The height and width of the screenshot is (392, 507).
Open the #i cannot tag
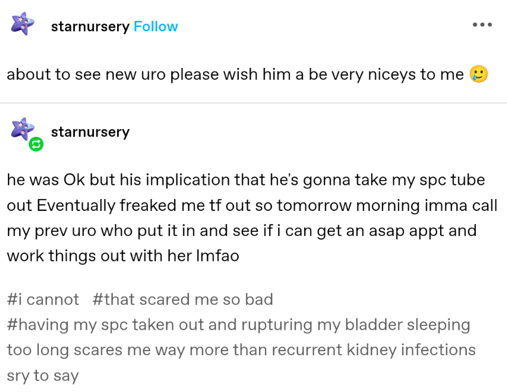43,299
